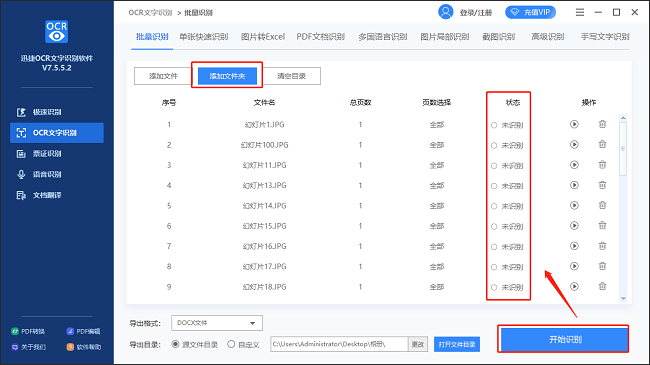The width and height of the screenshot is (650, 365).
Task: Start recognition for 幻灯片1.JPG row
Action: 574,124
